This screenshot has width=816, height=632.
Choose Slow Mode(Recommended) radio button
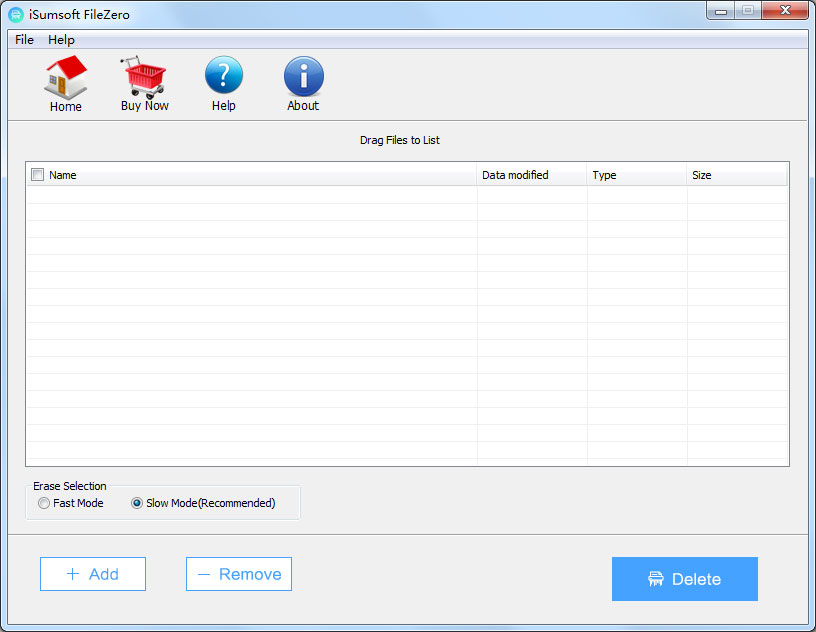tap(137, 504)
